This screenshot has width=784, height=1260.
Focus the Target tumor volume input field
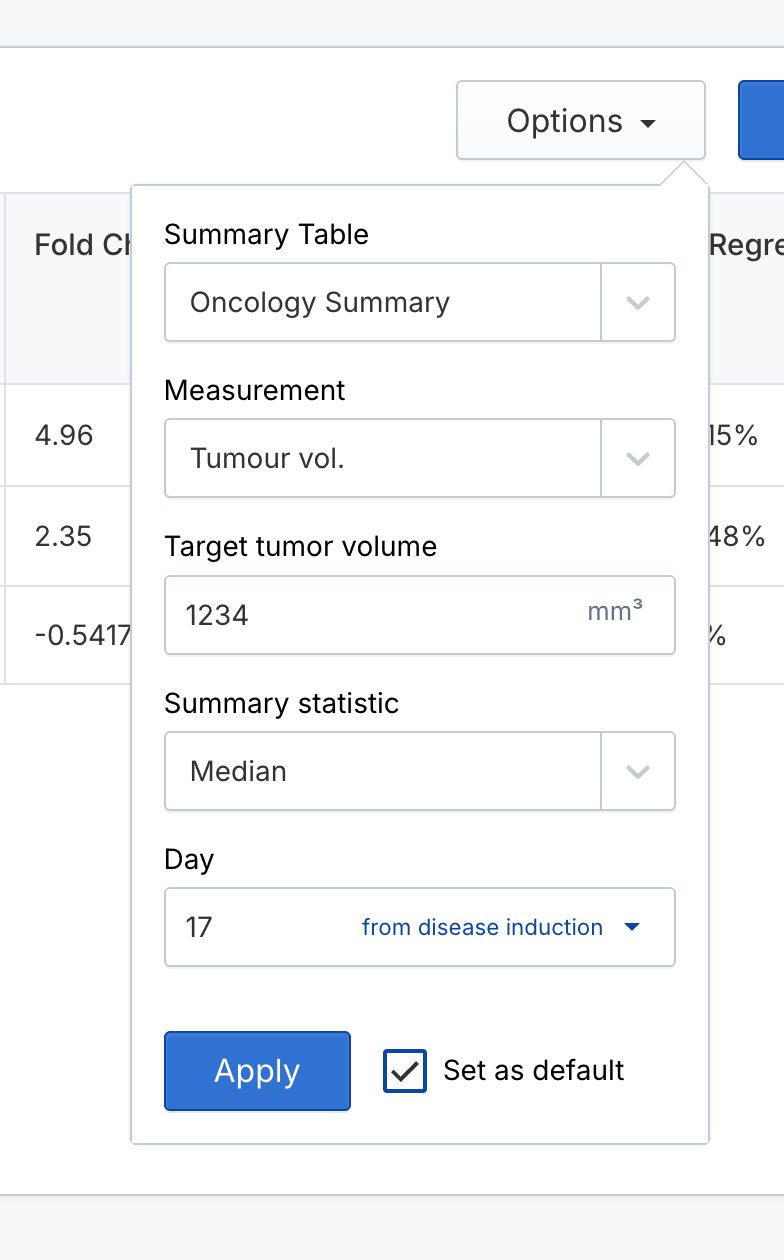click(x=380, y=615)
